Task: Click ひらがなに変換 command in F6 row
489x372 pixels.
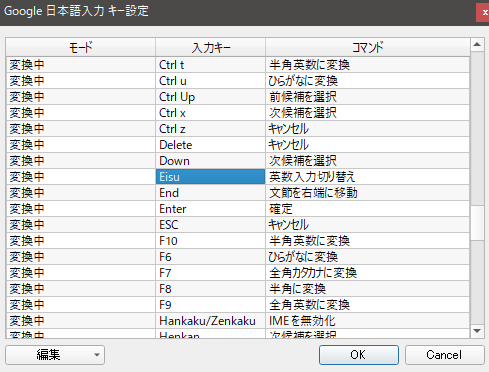Action: pyautogui.click(x=368, y=257)
